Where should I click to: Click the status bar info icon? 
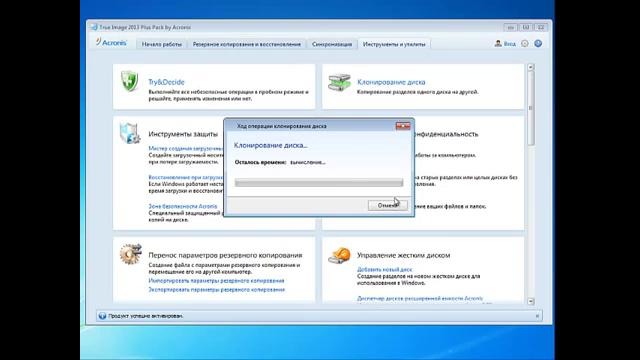pyautogui.click(x=102, y=316)
